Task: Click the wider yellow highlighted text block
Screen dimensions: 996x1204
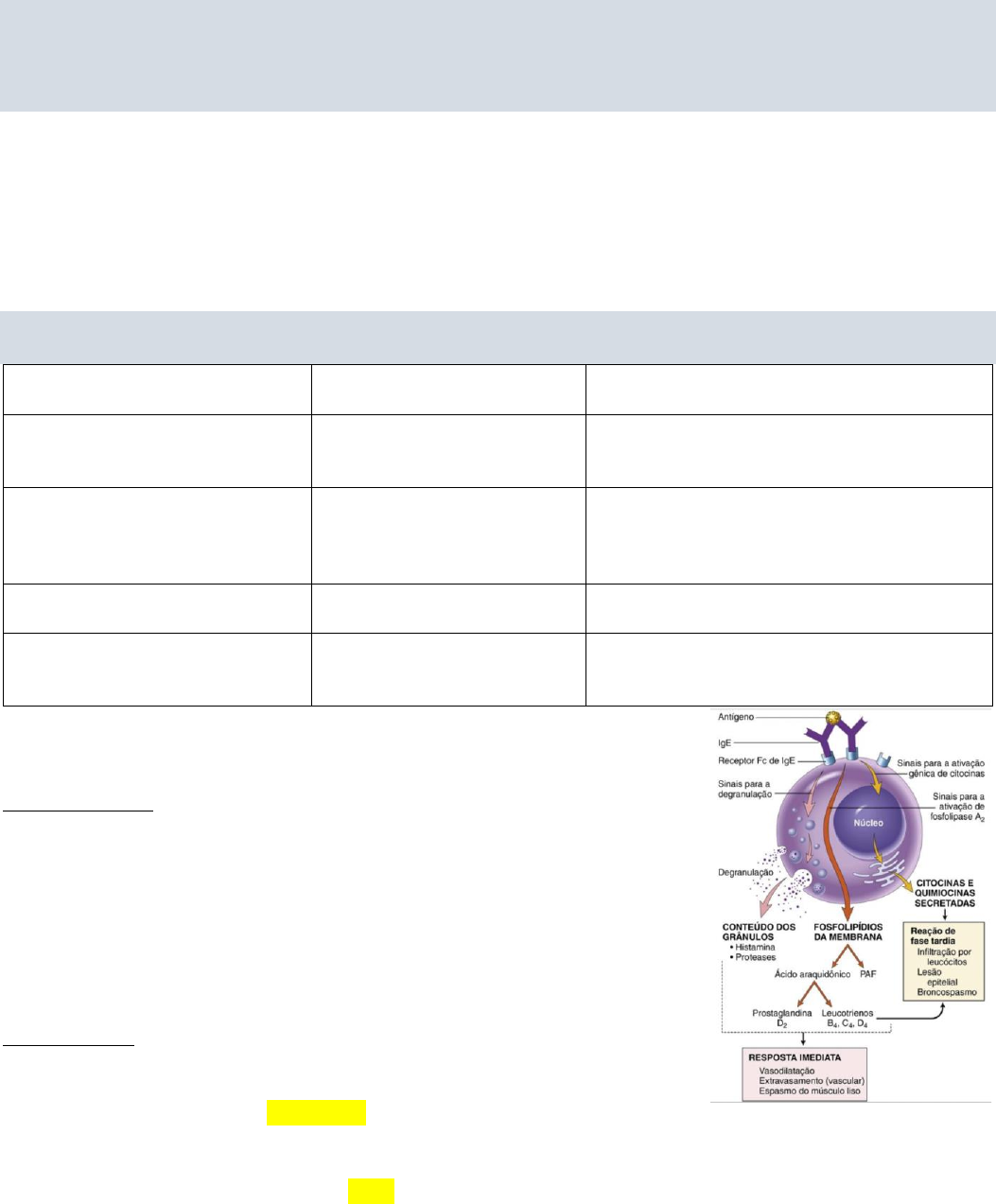Action: tap(316, 1112)
